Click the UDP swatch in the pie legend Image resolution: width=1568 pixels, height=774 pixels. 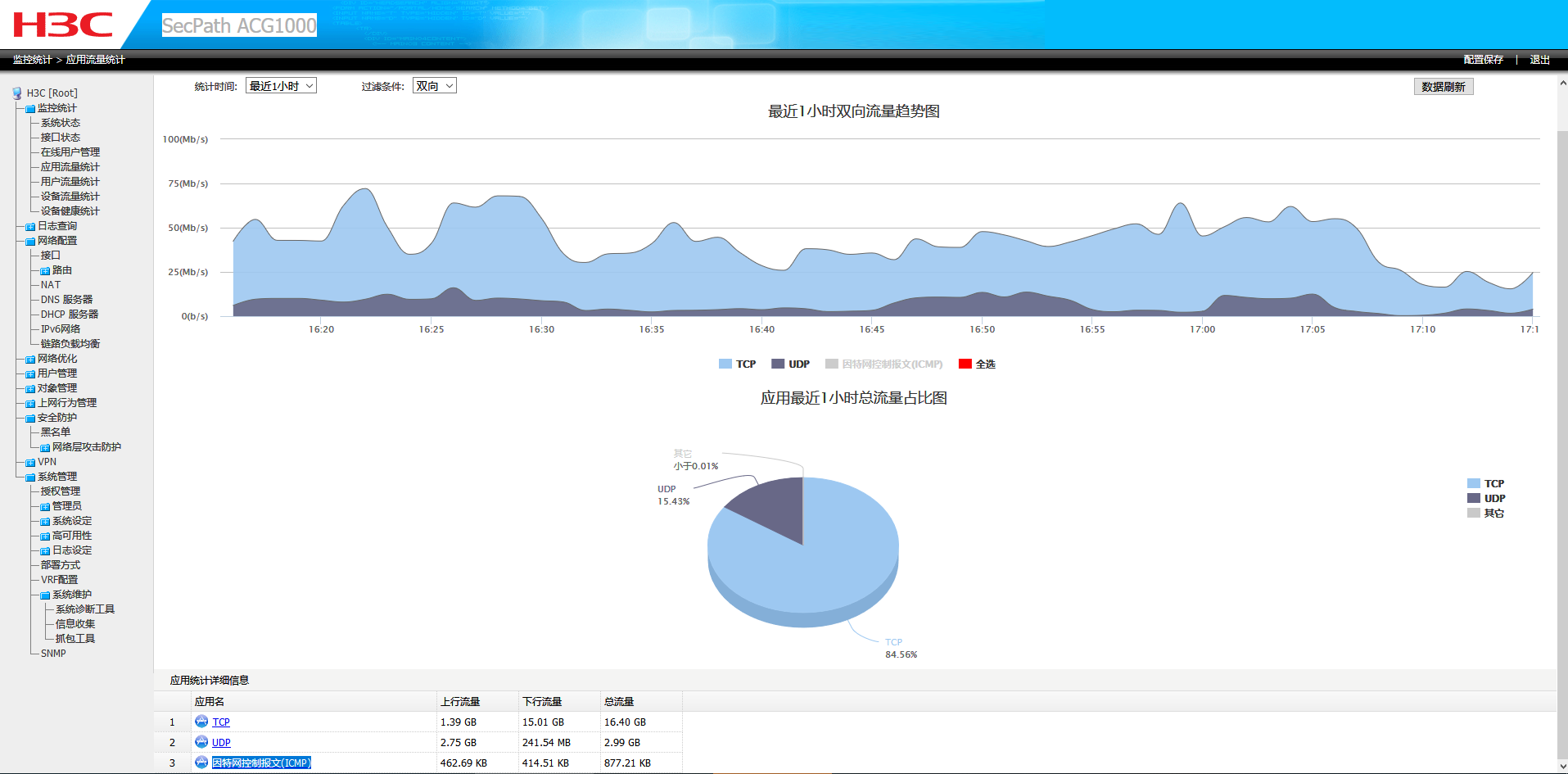click(1474, 499)
